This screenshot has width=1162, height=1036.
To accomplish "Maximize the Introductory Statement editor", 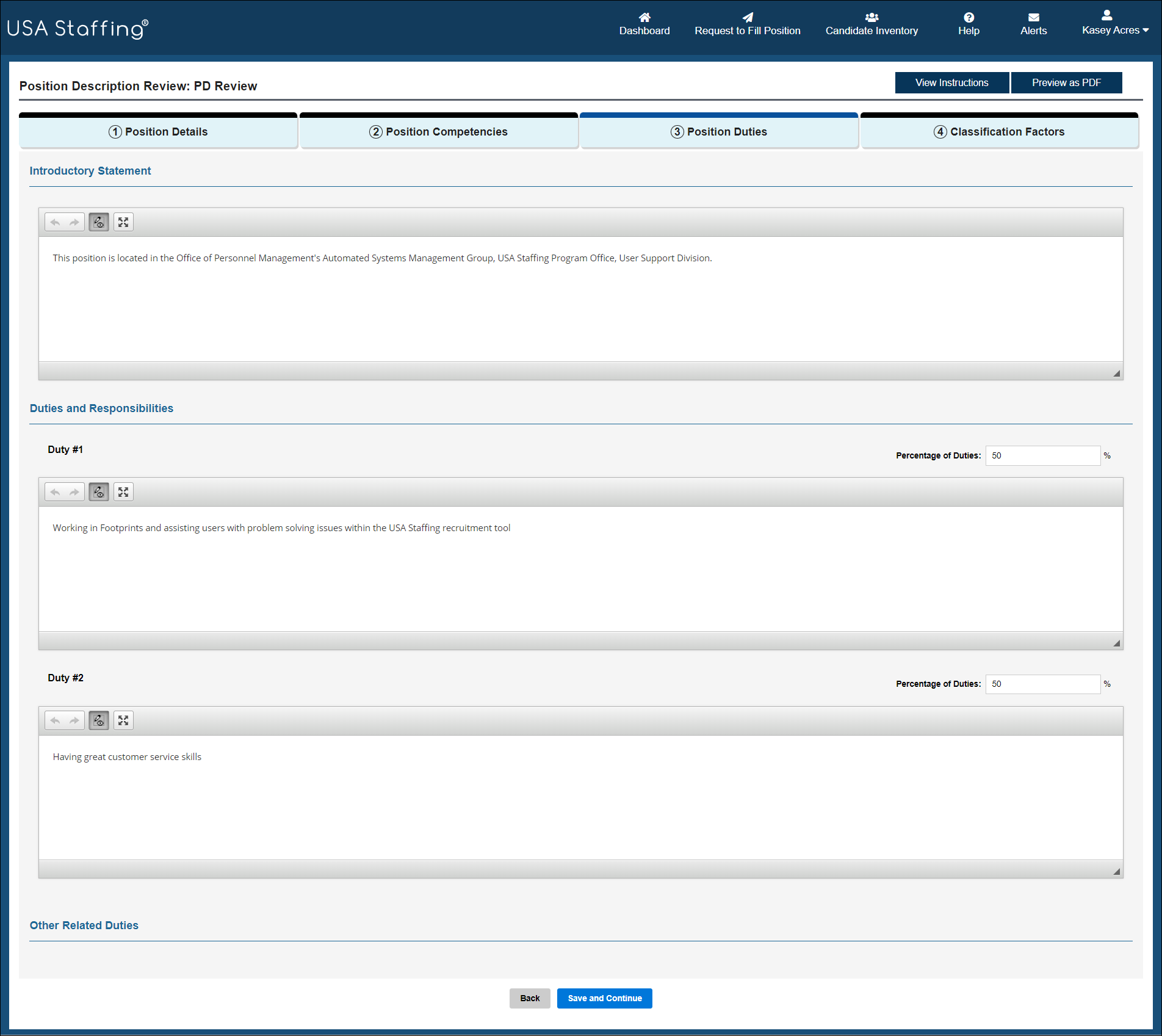I will [123, 222].
